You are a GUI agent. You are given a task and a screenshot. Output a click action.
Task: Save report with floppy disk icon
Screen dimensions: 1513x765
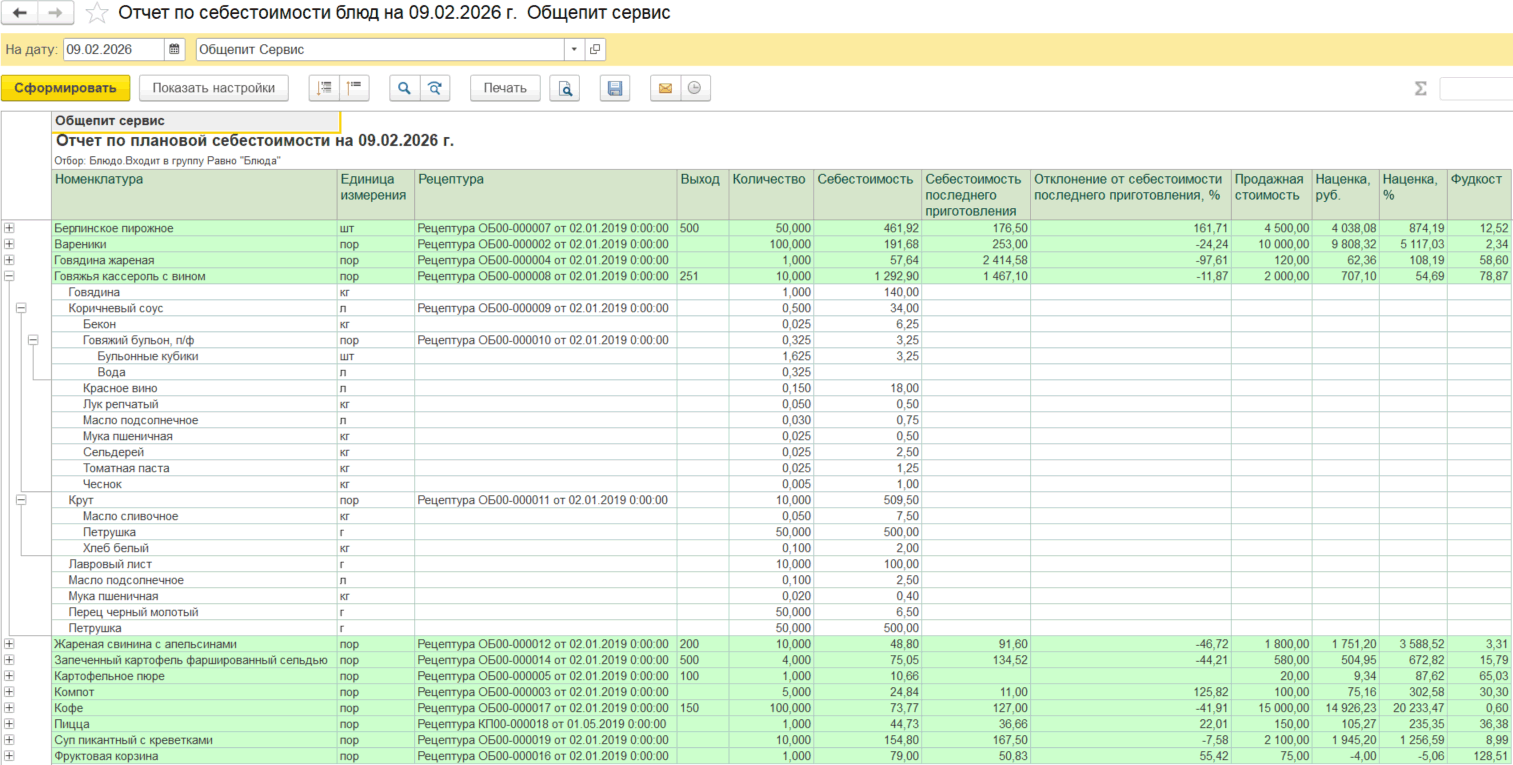coord(615,88)
